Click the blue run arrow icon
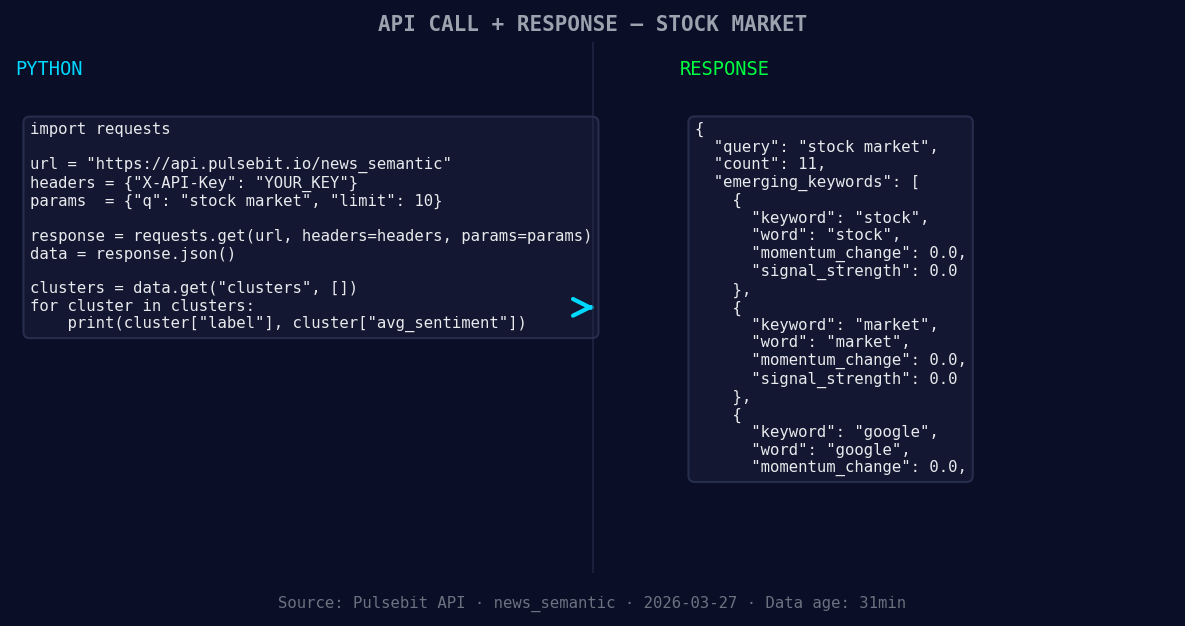Image resolution: width=1185 pixels, height=626 pixels. tap(581, 308)
